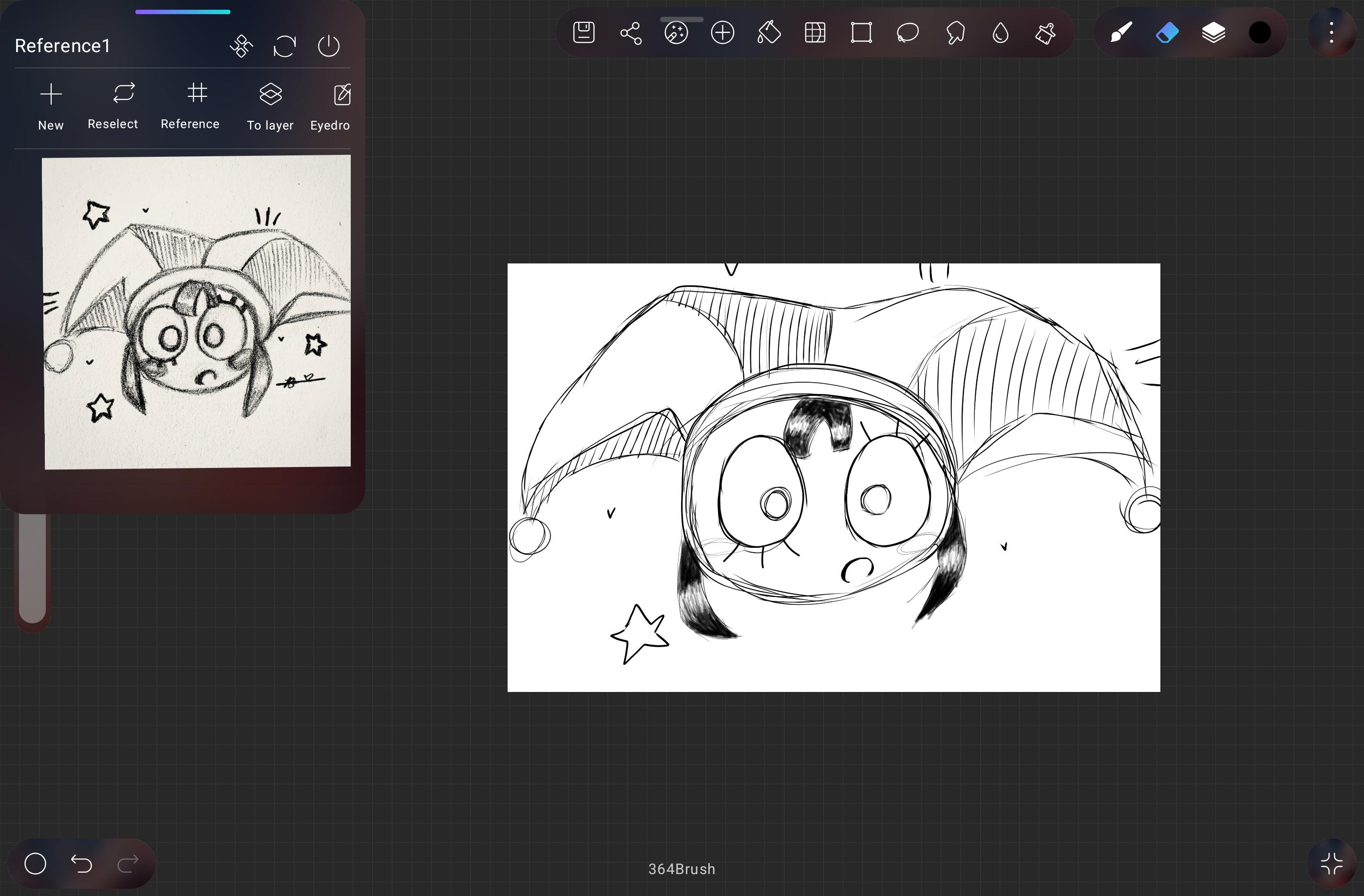The height and width of the screenshot is (896, 1364).
Task: Click the rotate reference refresh icon
Action: [x=285, y=46]
